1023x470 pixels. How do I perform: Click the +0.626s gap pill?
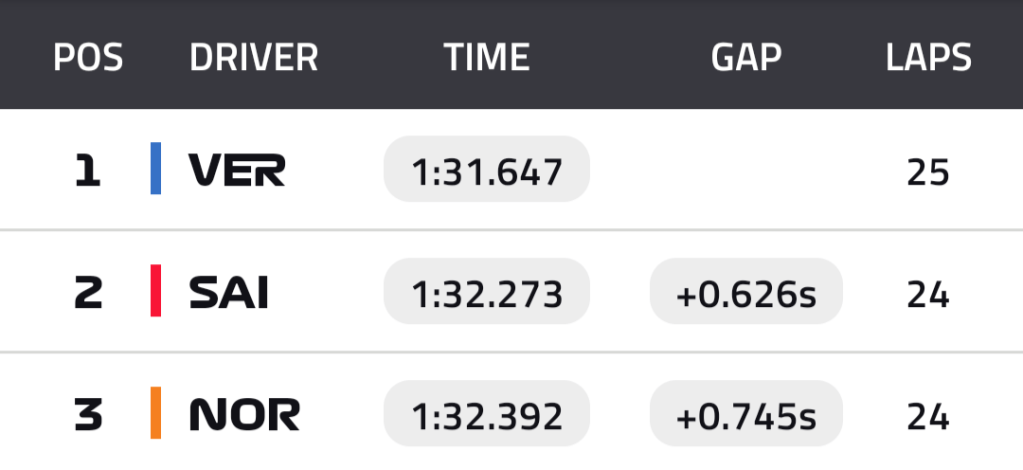point(746,292)
